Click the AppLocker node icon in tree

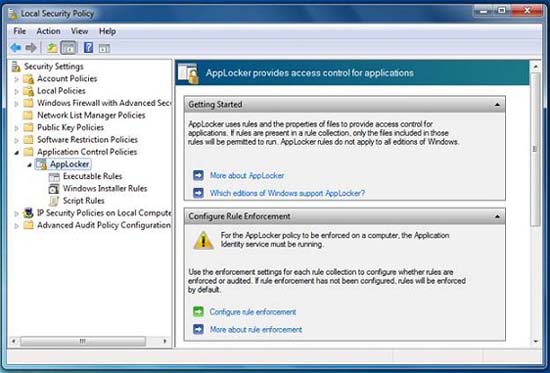coord(41,164)
